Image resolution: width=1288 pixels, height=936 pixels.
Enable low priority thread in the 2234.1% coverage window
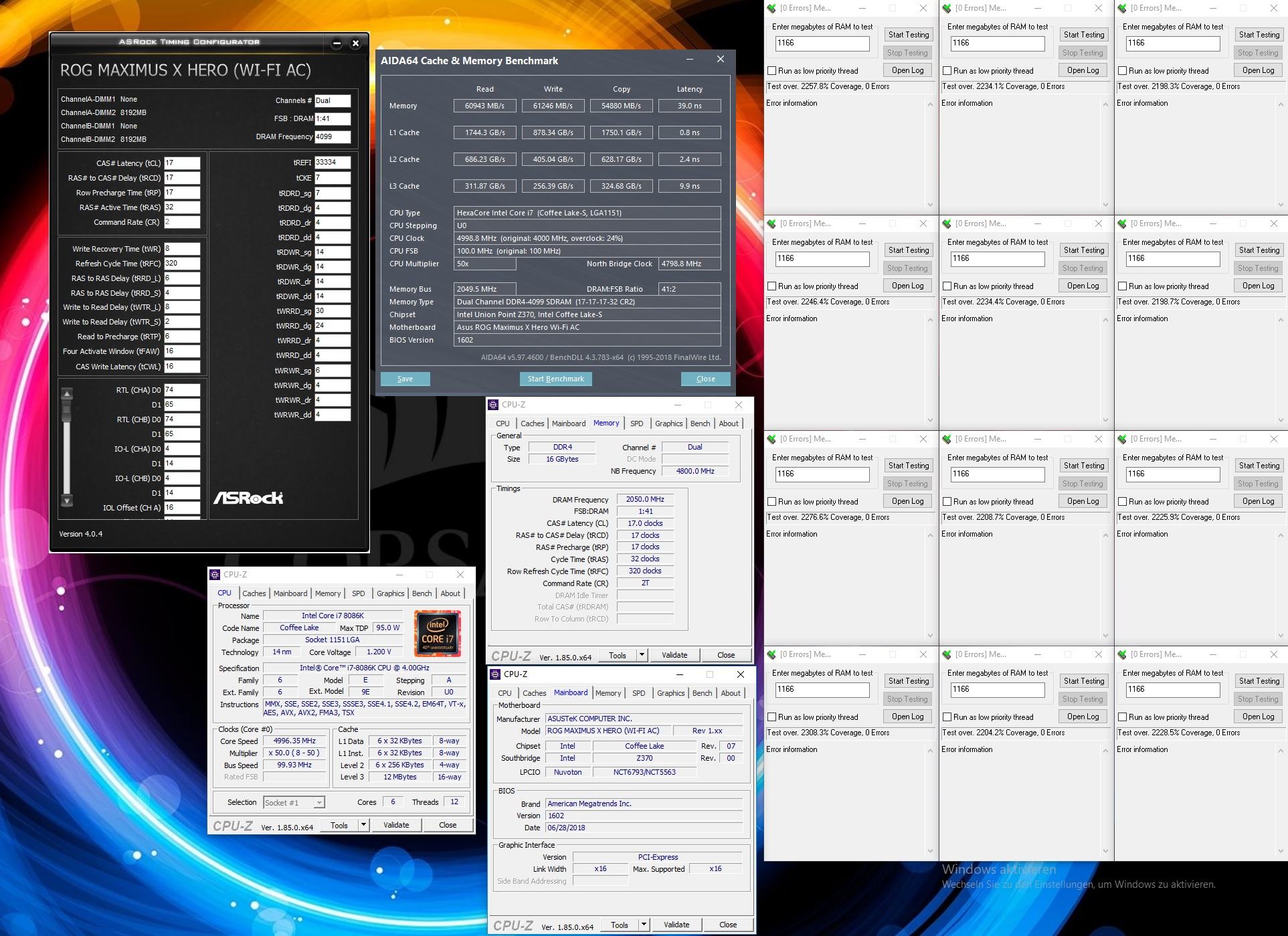[x=947, y=71]
